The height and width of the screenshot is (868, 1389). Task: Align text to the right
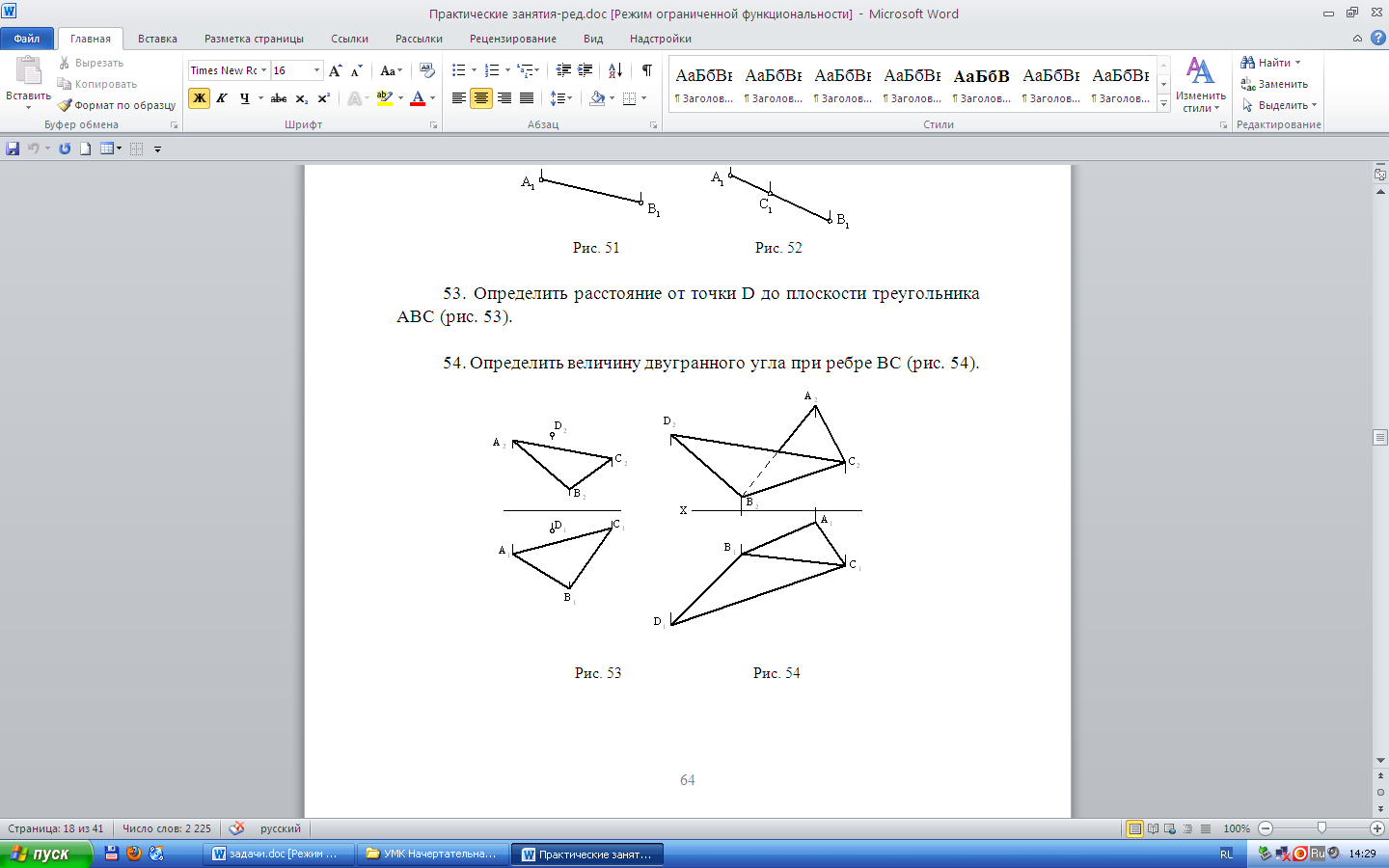504,98
